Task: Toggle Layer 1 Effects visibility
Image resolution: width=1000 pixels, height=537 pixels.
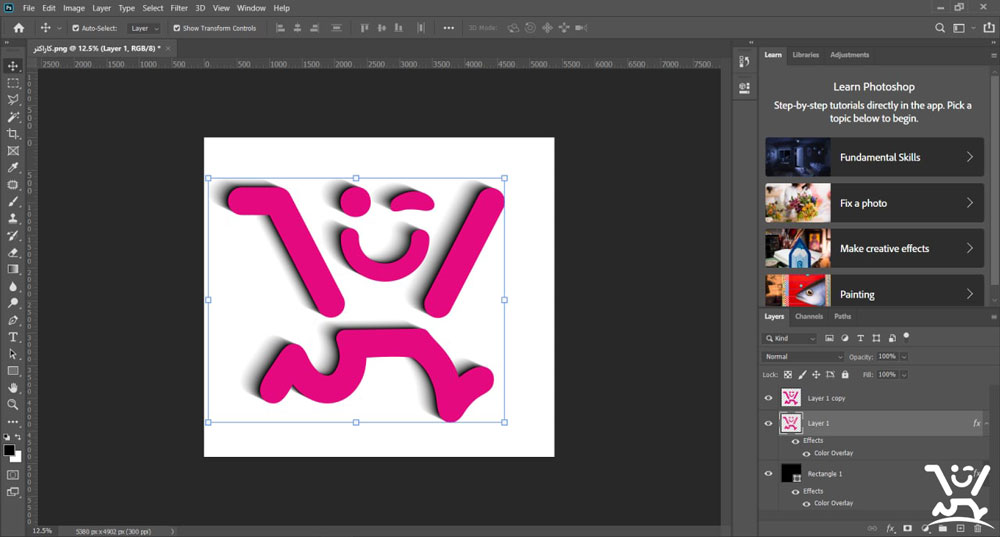Action: point(795,441)
